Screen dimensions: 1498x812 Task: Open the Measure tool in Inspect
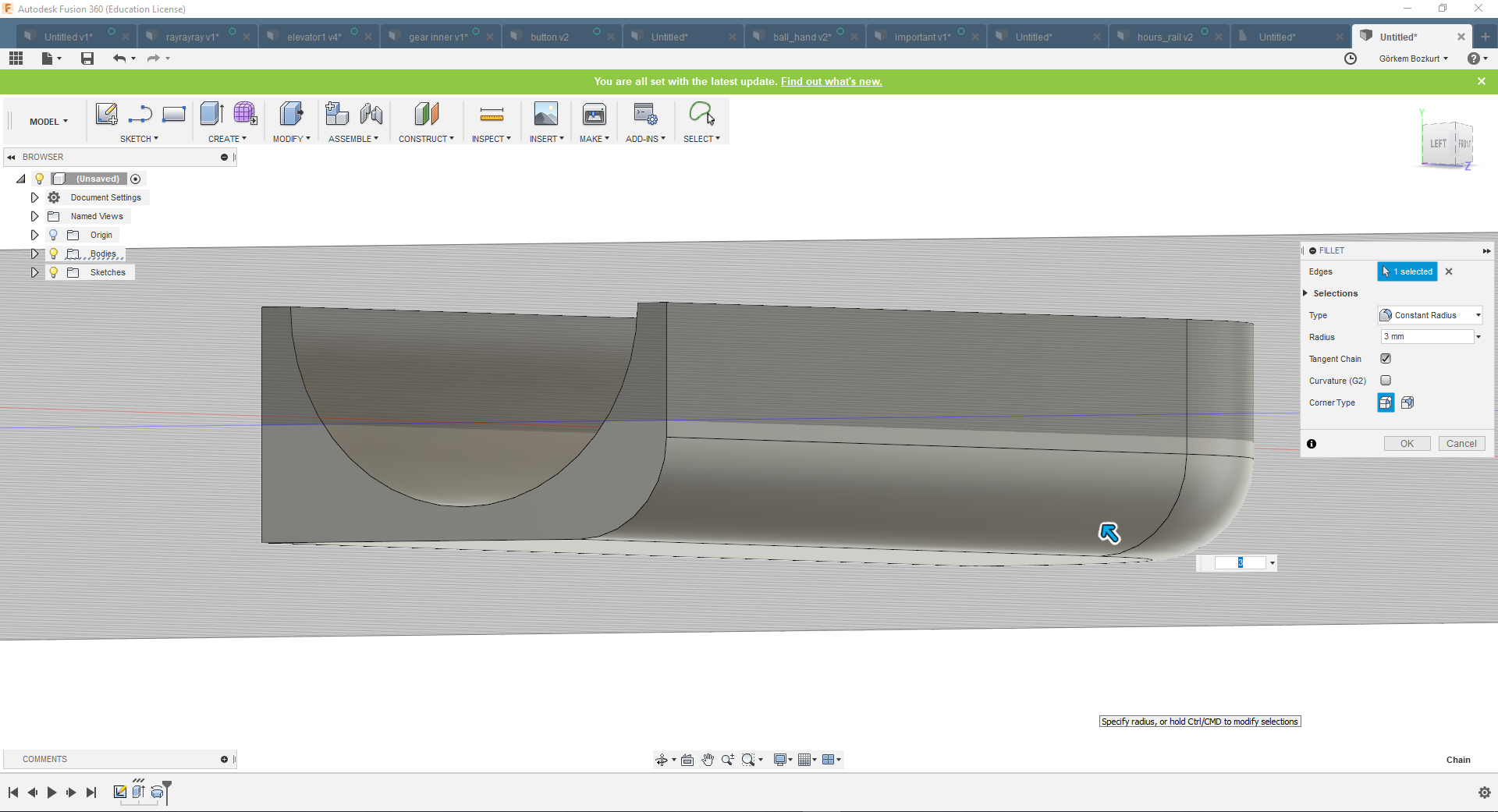click(x=492, y=115)
